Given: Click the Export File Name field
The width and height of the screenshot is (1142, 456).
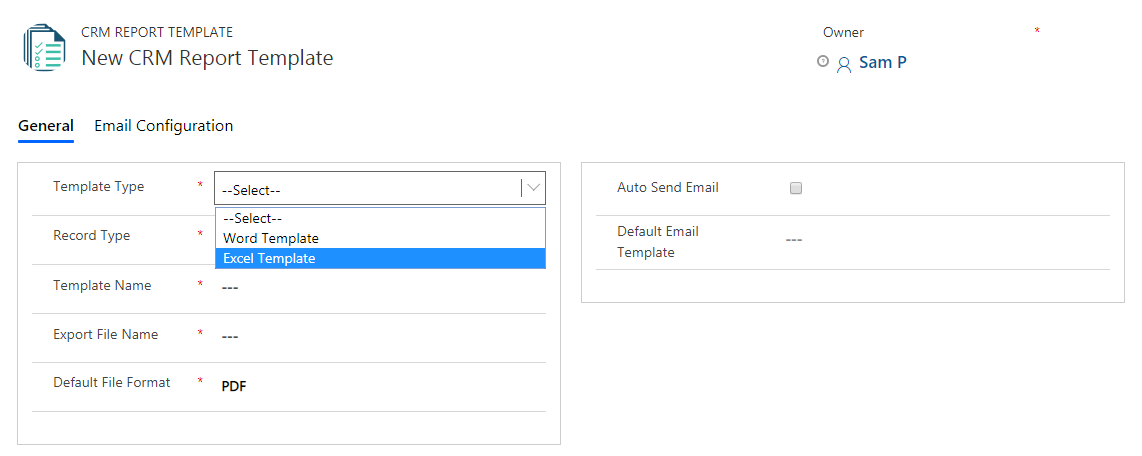Looking at the screenshot, I should point(382,336).
